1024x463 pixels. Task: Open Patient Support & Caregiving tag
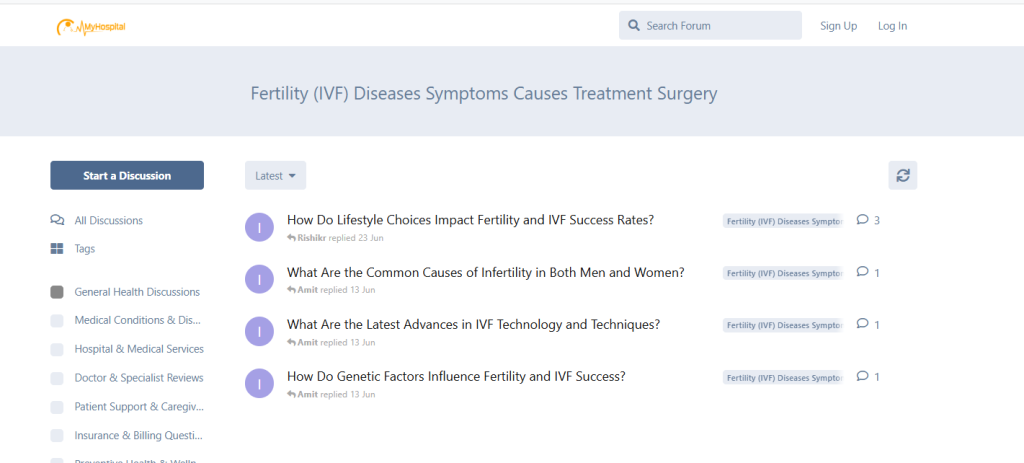pyautogui.click(x=138, y=407)
